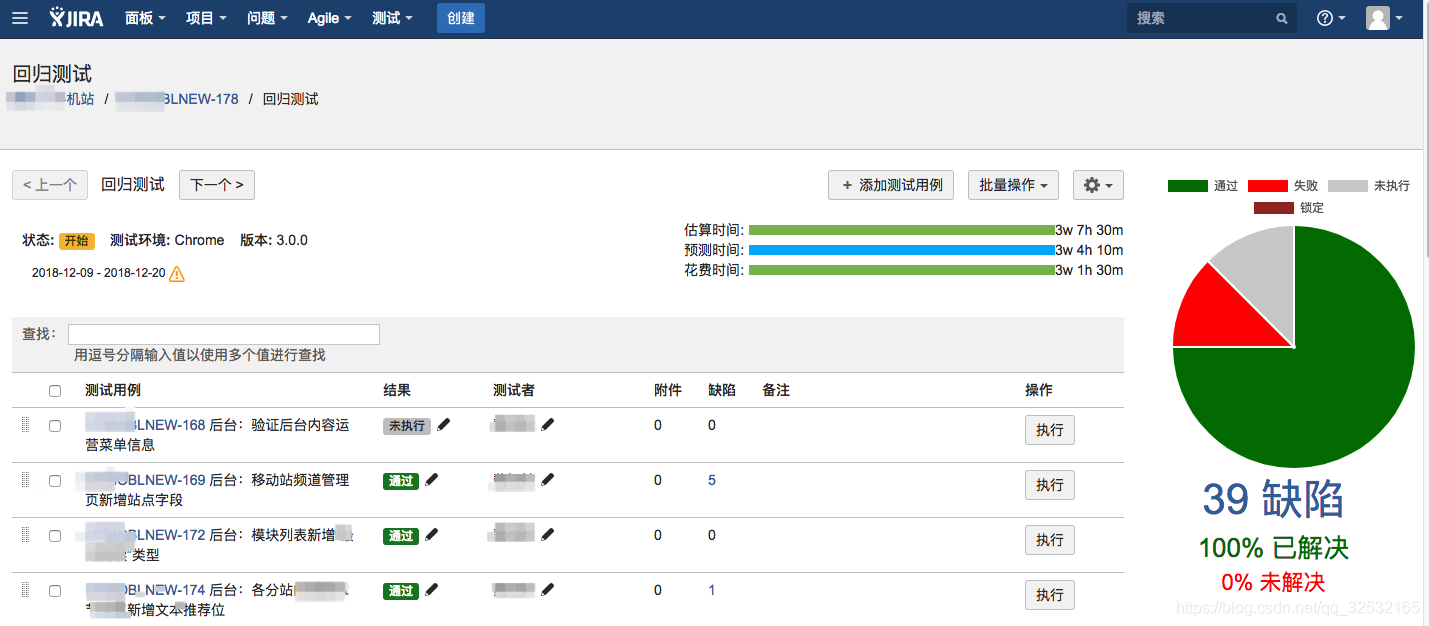Image resolution: width=1429 pixels, height=626 pixels.
Task: Check the BLNEW-168 test case checkbox
Action: (x=55, y=426)
